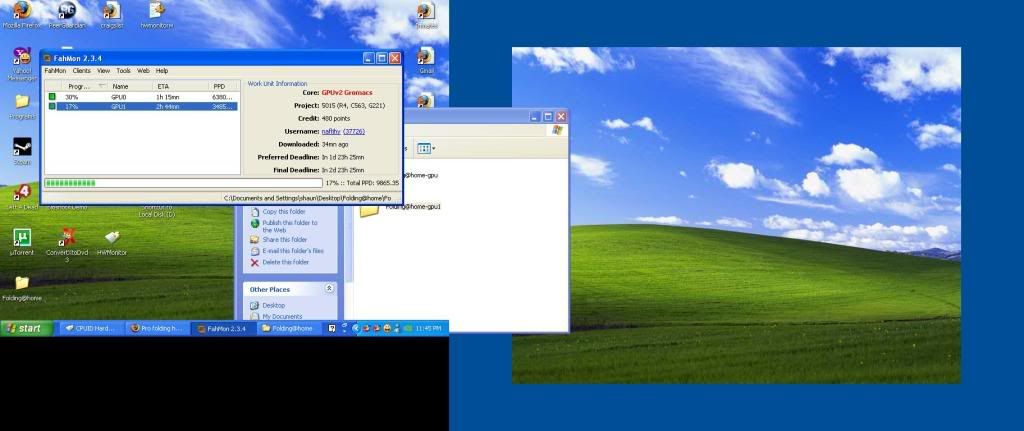Open the Help menu in FahMon
Viewport: 1024px width, 431px height.
click(162, 71)
